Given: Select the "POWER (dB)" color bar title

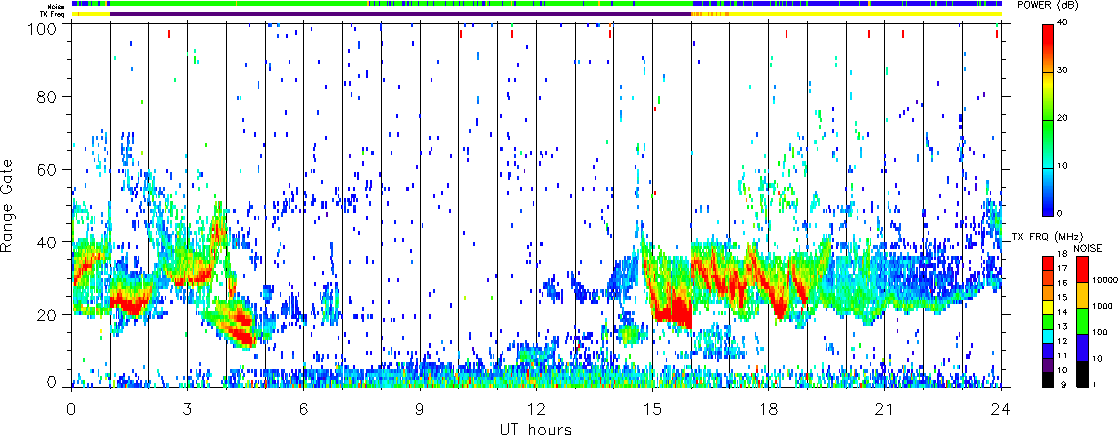Looking at the screenshot, I should tap(1046, 5).
